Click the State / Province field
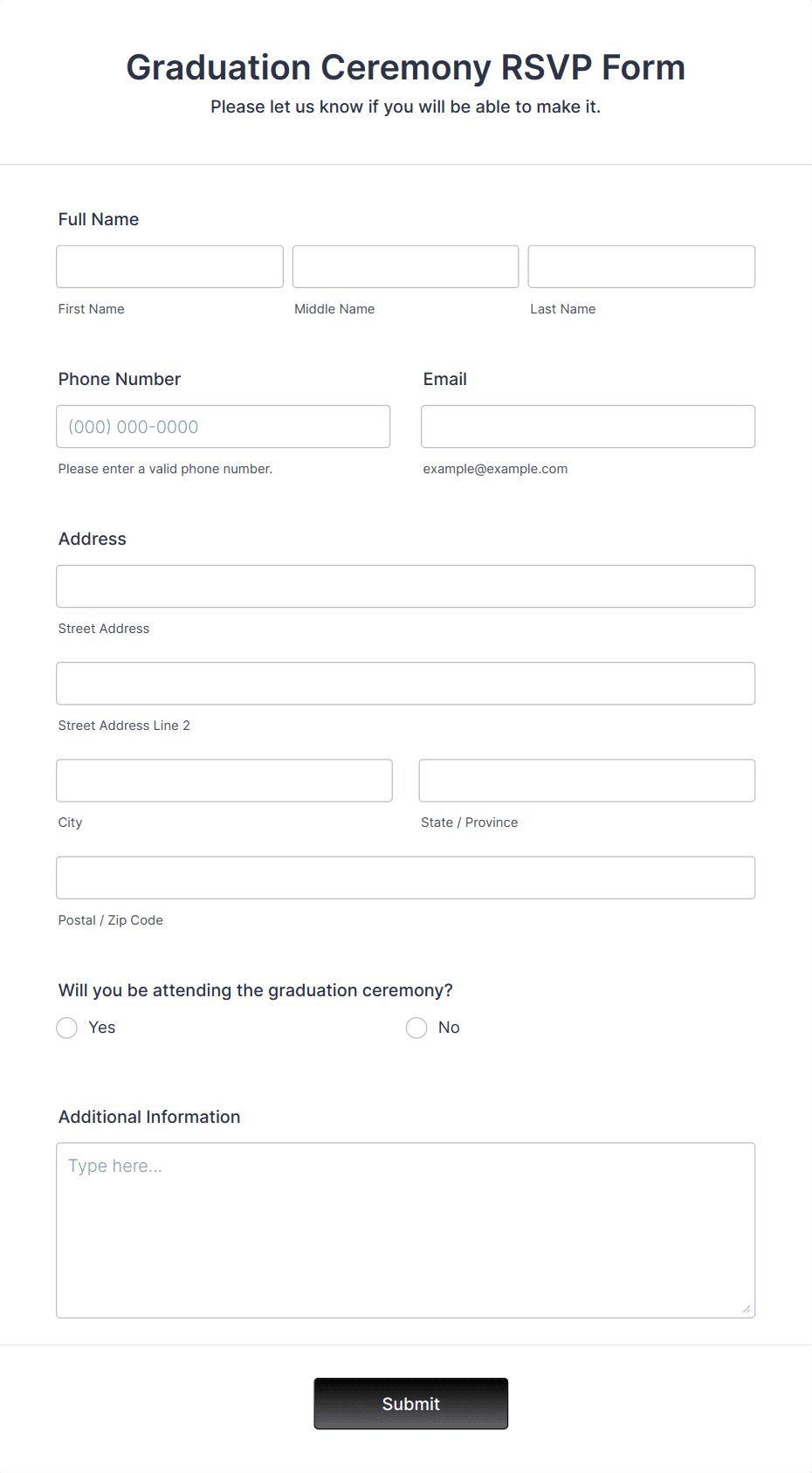Viewport: 812px width, 1473px height. pyautogui.click(x=587, y=781)
